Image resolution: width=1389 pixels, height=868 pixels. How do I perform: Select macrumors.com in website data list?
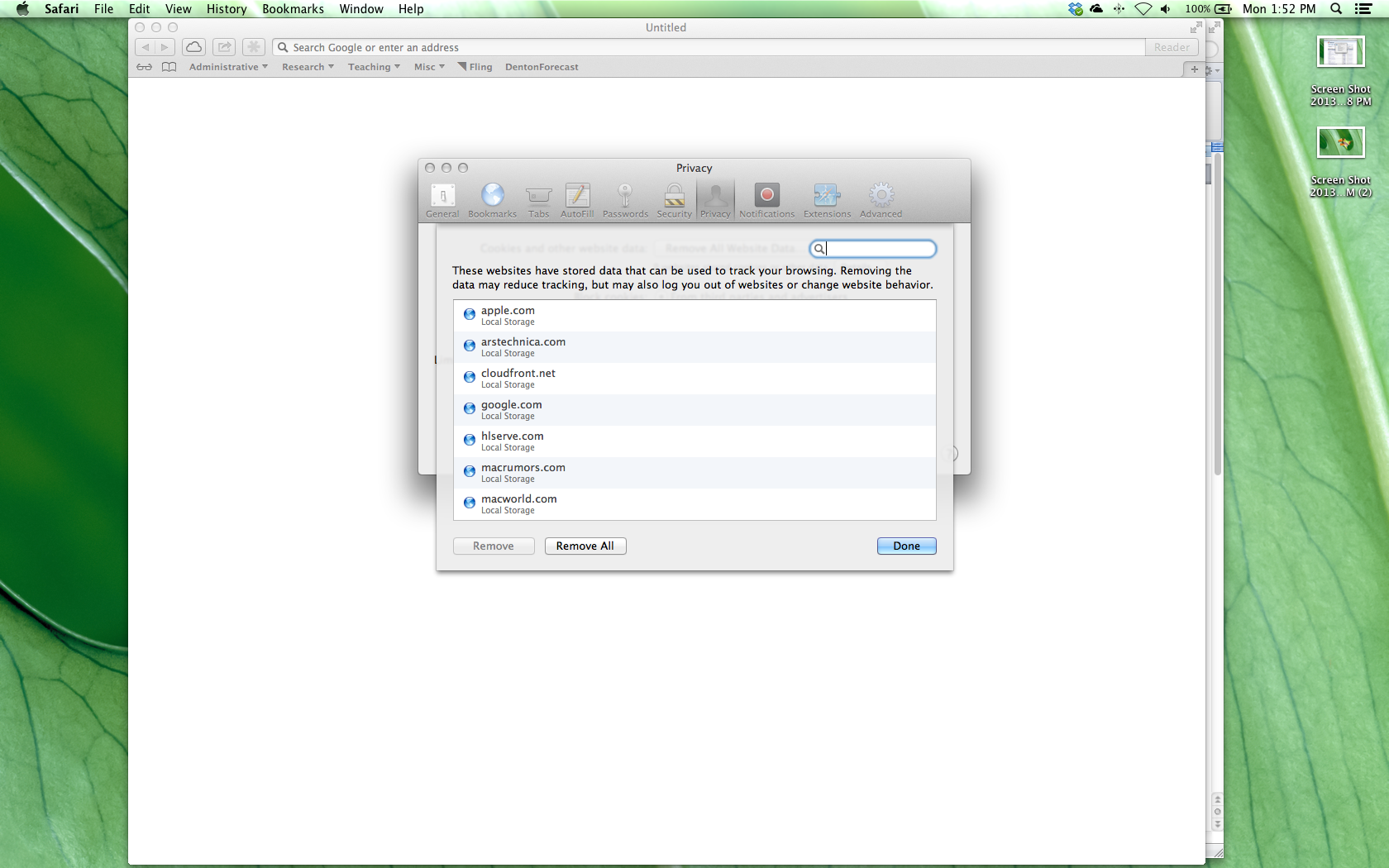point(694,473)
